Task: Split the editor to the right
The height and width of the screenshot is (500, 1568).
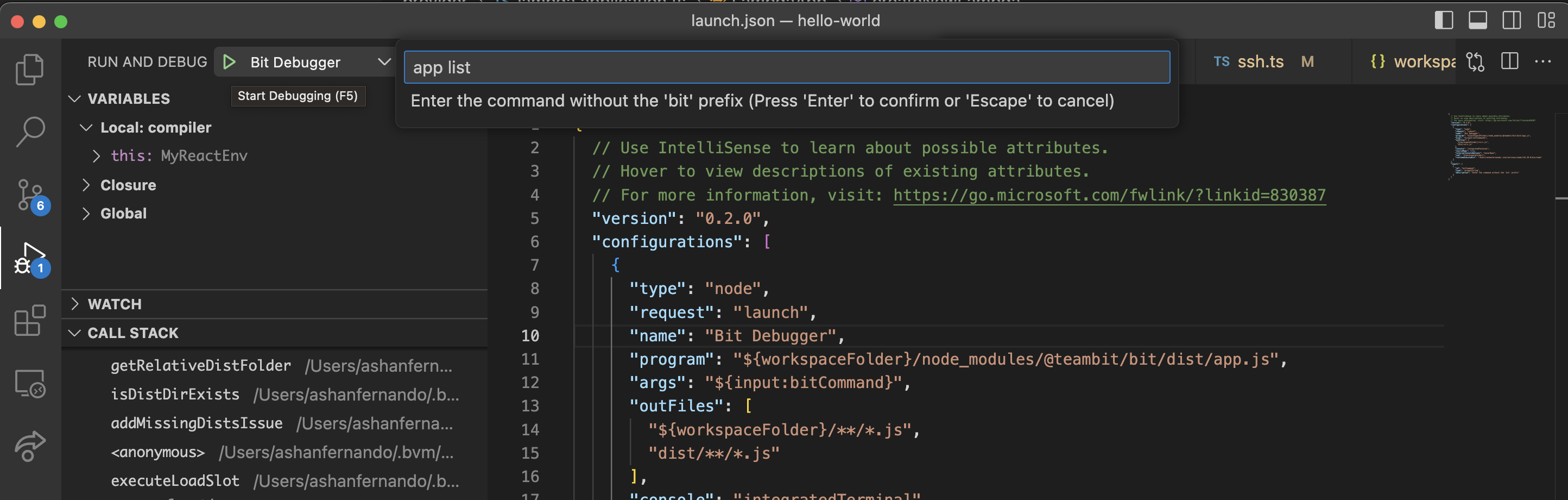Action: point(1509,61)
